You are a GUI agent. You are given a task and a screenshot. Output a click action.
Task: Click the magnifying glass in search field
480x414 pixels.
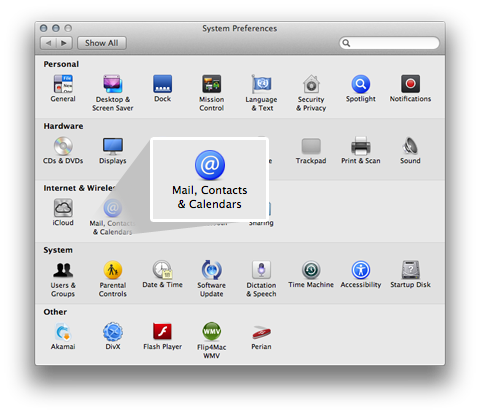tap(346, 43)
